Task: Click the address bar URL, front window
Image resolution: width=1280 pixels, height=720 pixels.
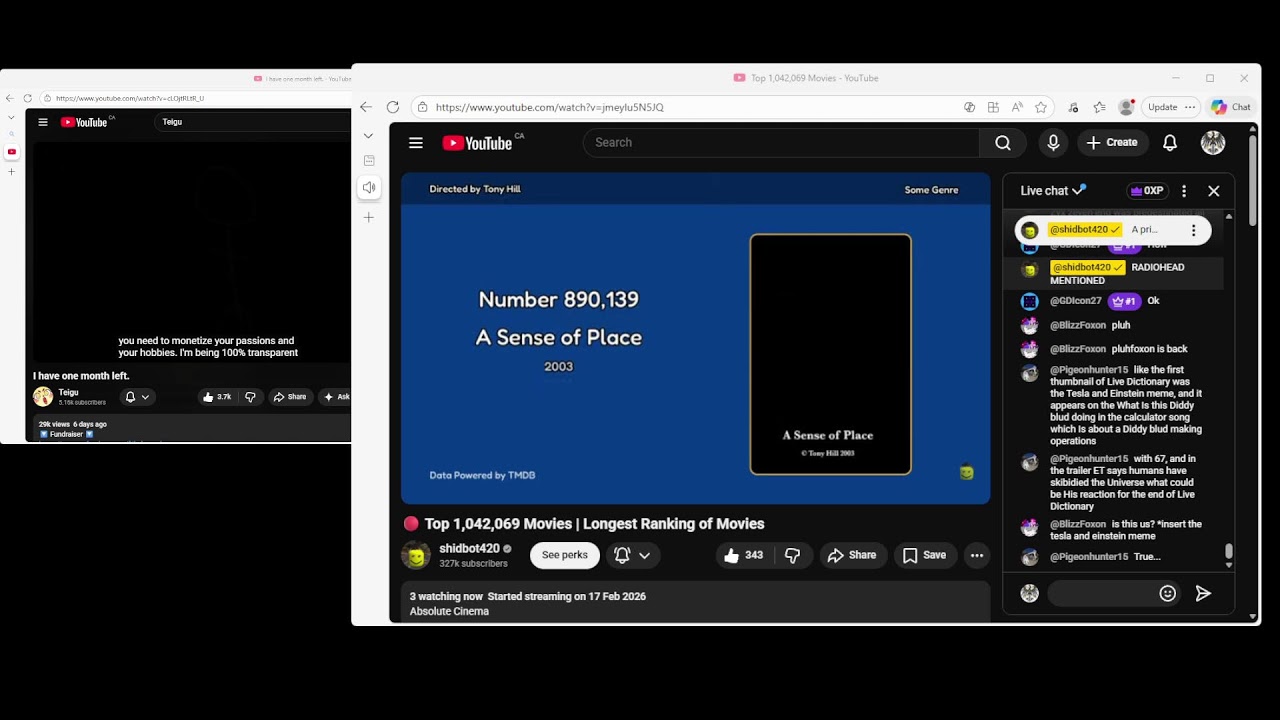Action: 549,107
